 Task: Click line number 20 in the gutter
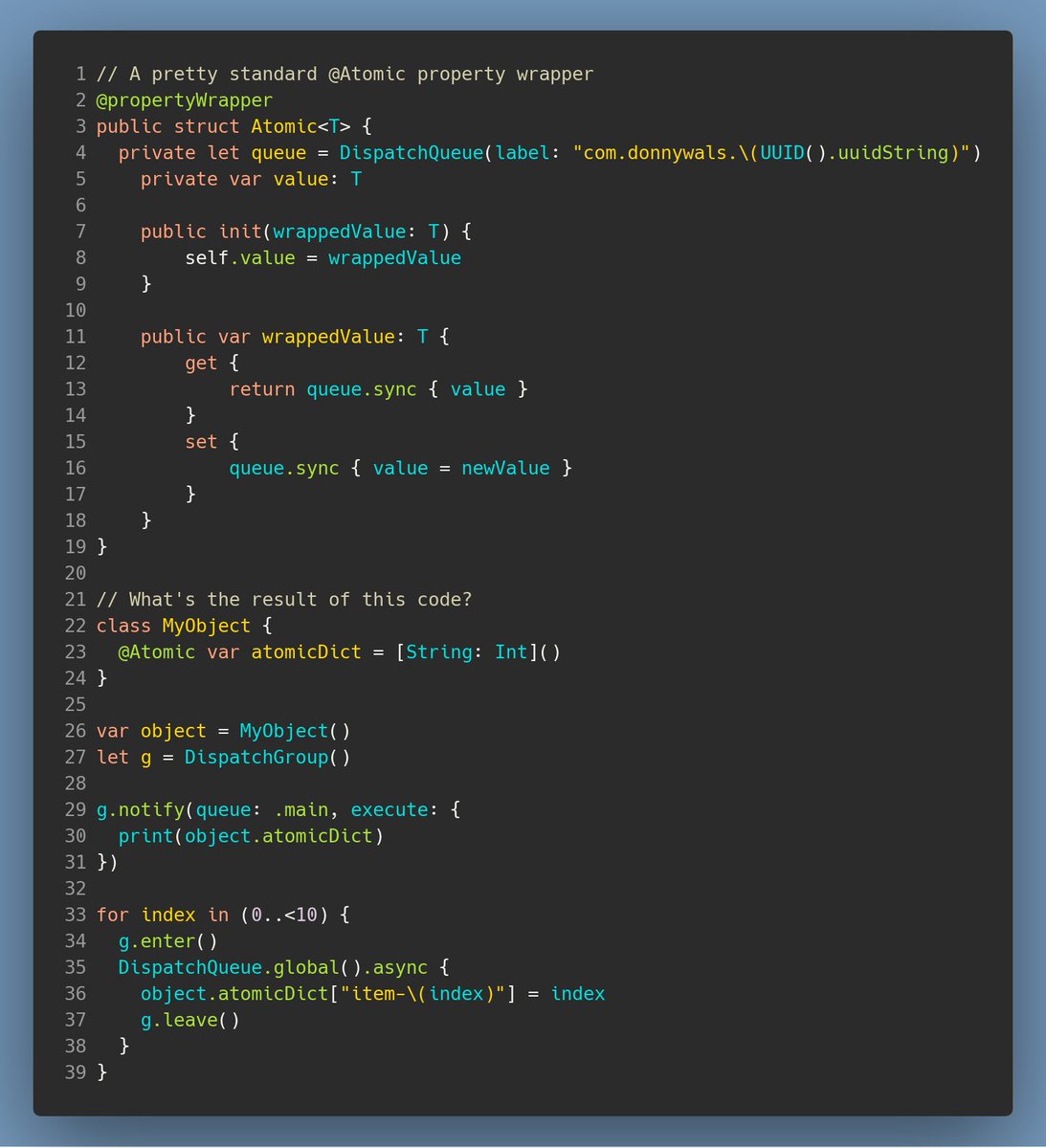pyautogui.click(x=75, y=574)
